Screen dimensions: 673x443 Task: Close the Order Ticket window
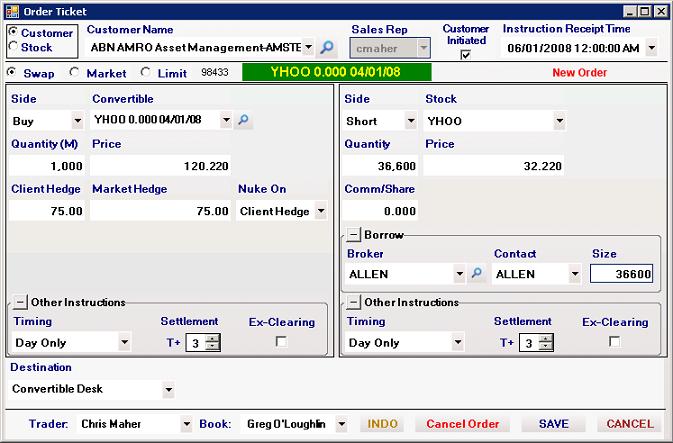[661, 12]
